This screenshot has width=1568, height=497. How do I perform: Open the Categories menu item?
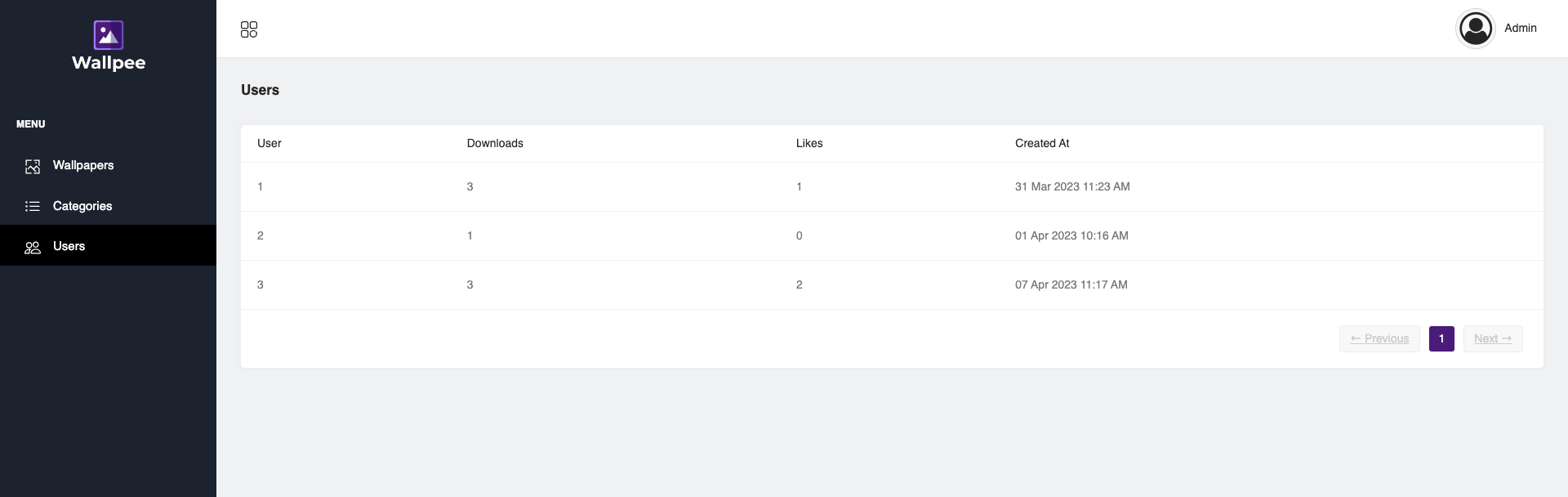pos(82,206)
